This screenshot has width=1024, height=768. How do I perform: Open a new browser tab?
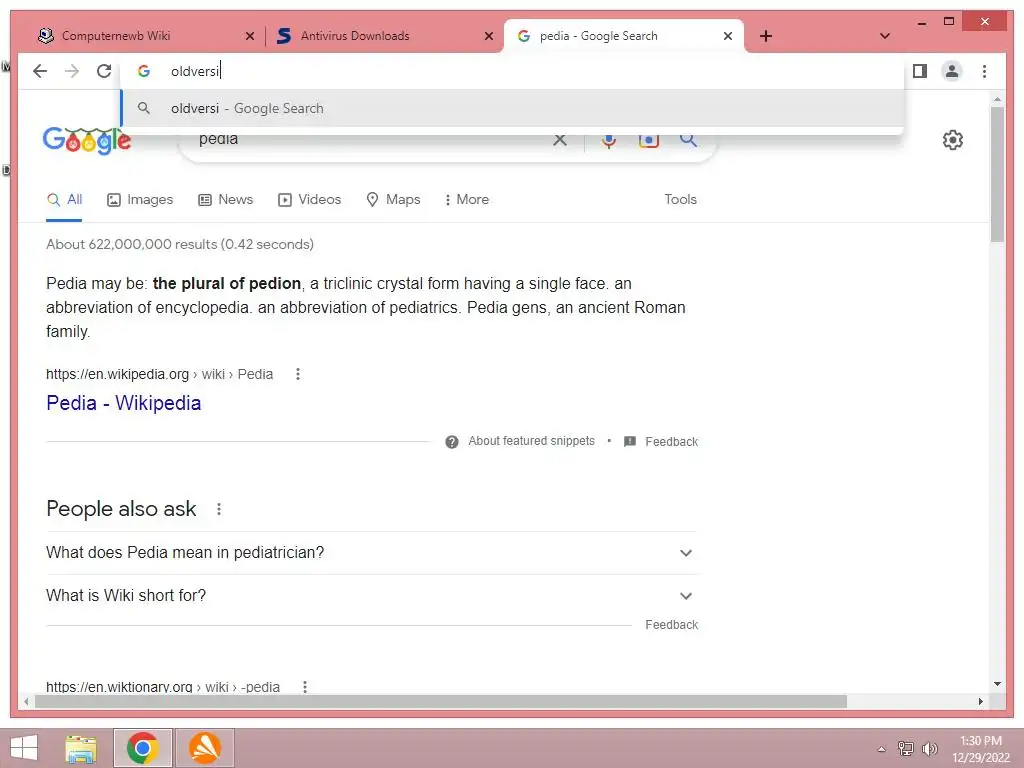tap(766, 36)
